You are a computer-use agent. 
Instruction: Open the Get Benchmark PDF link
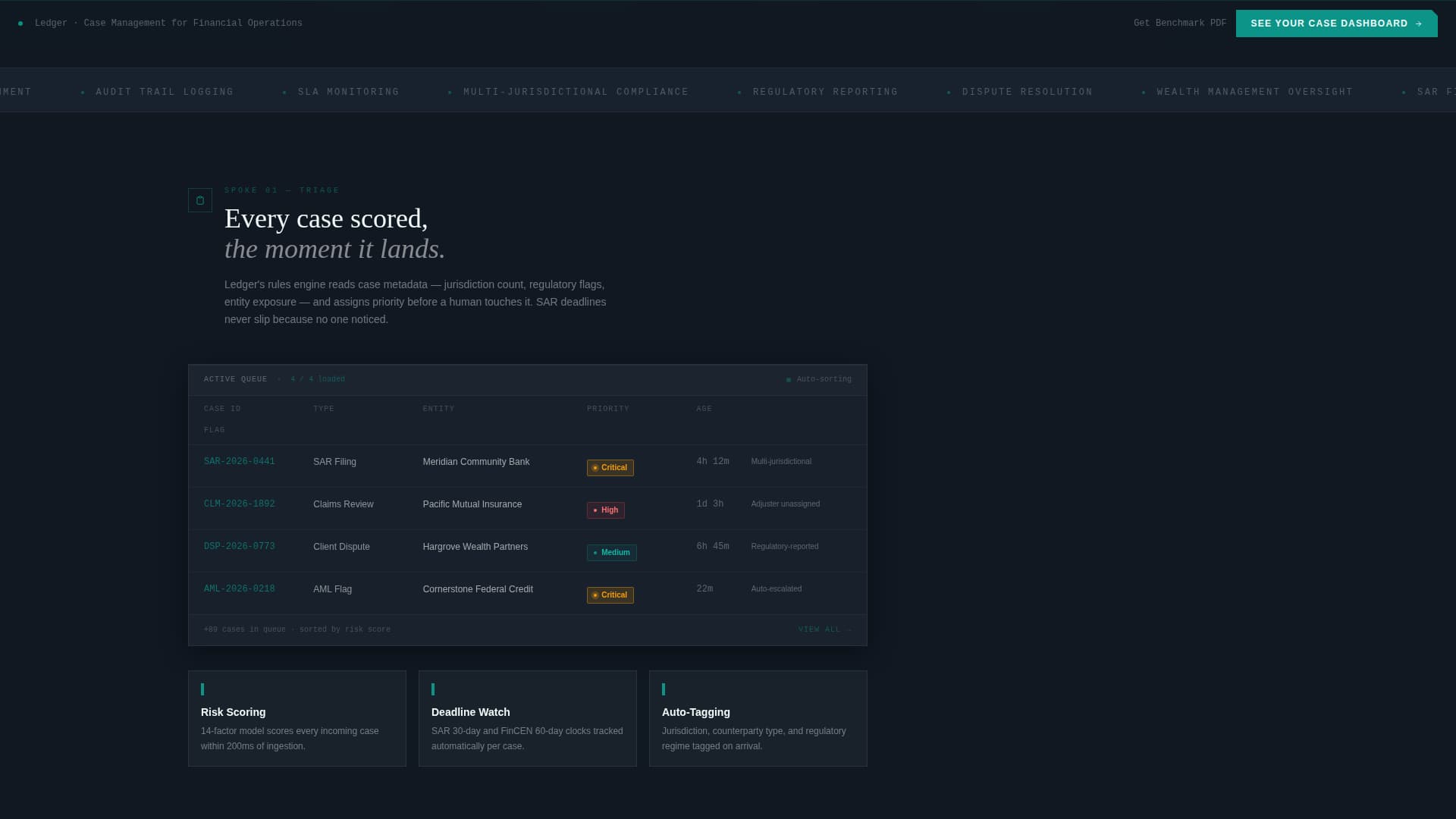[x=1180, y=24]
